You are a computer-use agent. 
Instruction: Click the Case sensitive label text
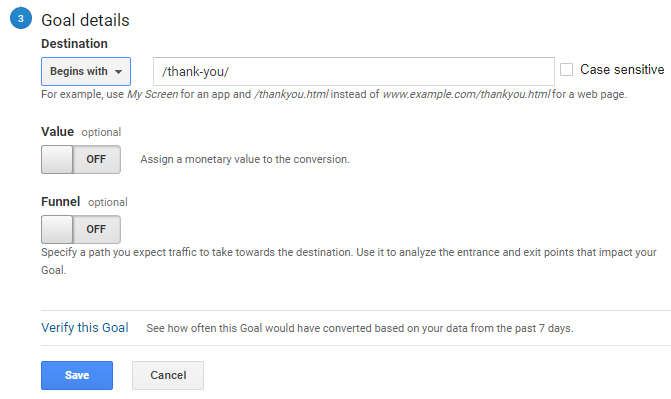pyautogui.click(x=622, y=69)
